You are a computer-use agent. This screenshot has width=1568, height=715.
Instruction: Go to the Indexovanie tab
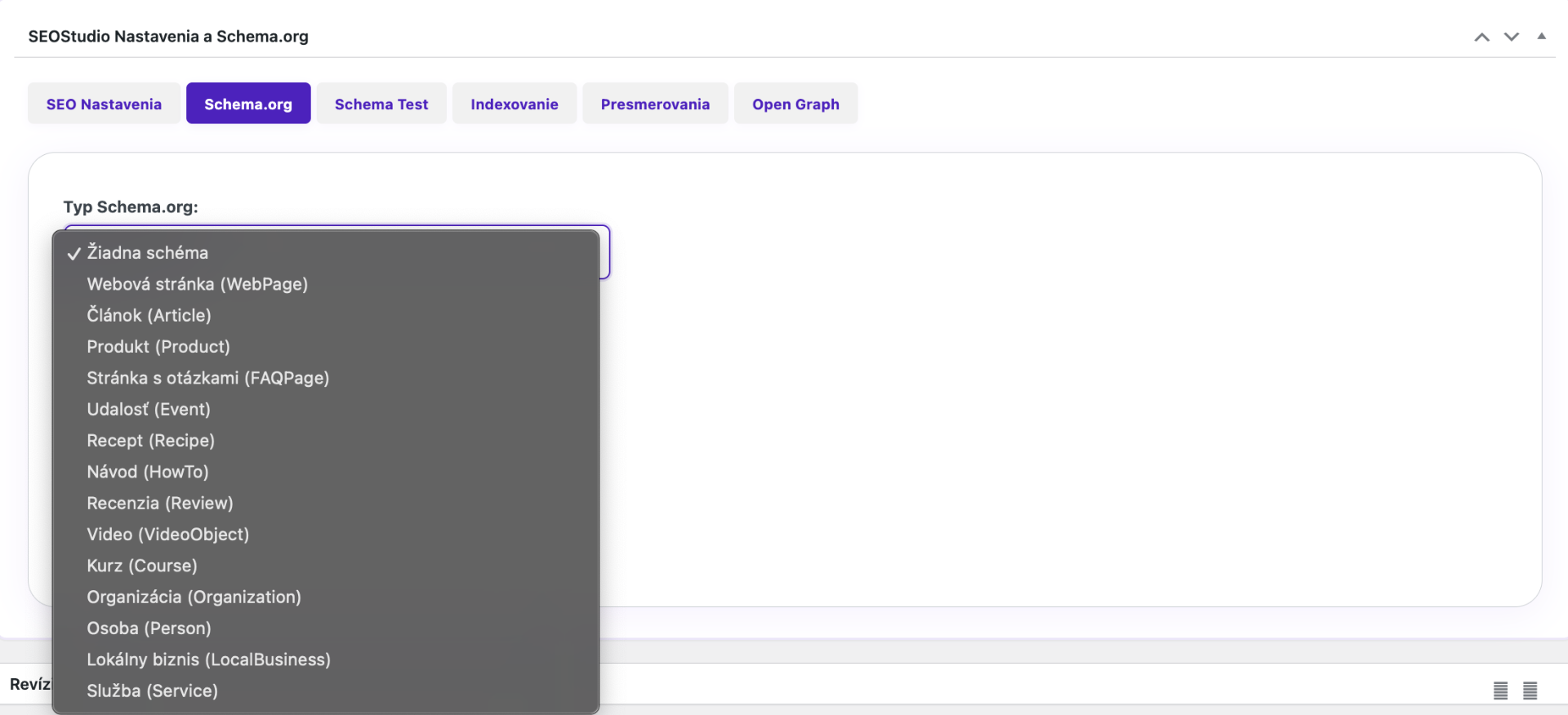(x=514, y=104)
